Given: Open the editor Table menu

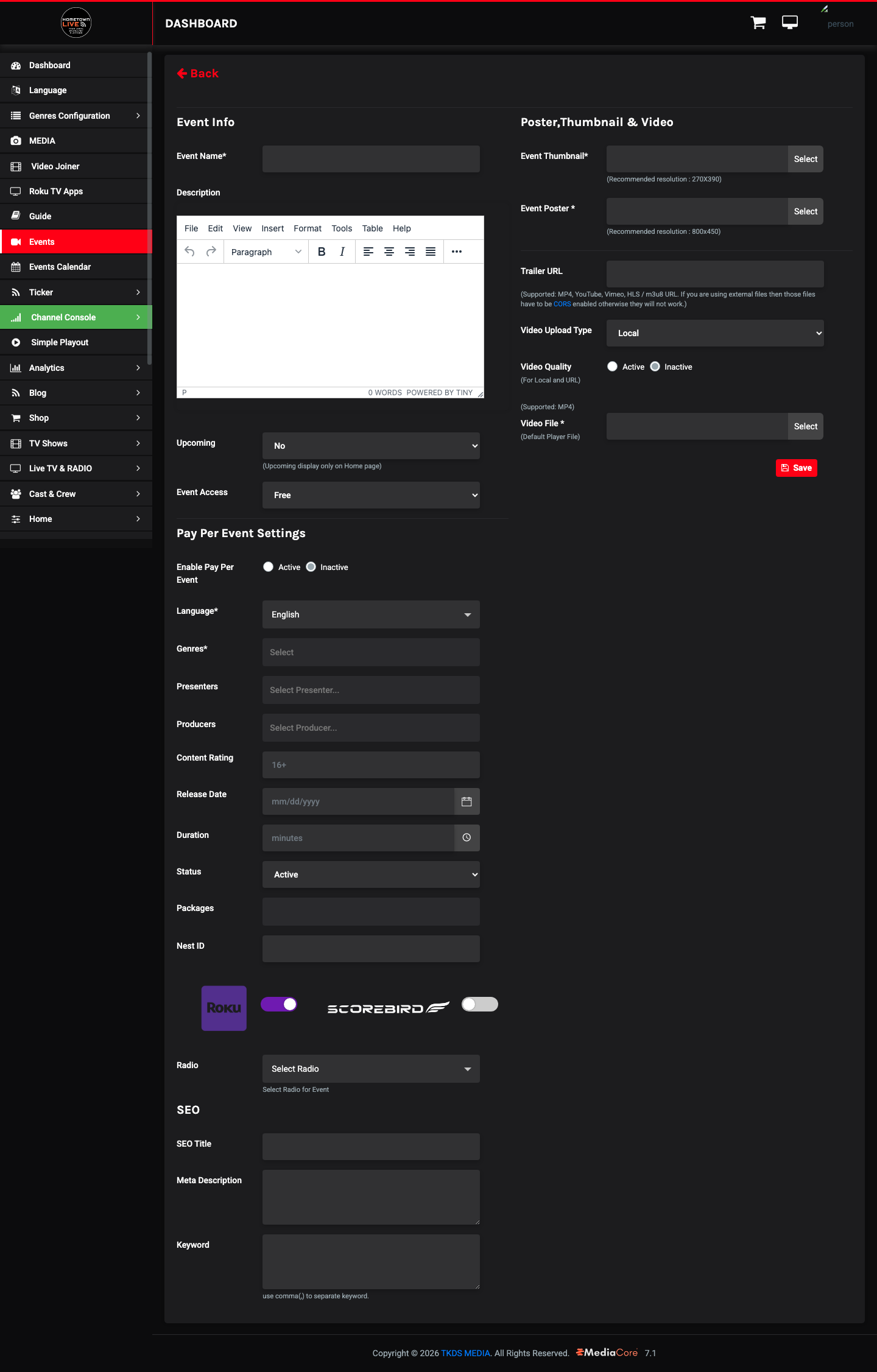Looking at the screenshot, I should point(373,228).
